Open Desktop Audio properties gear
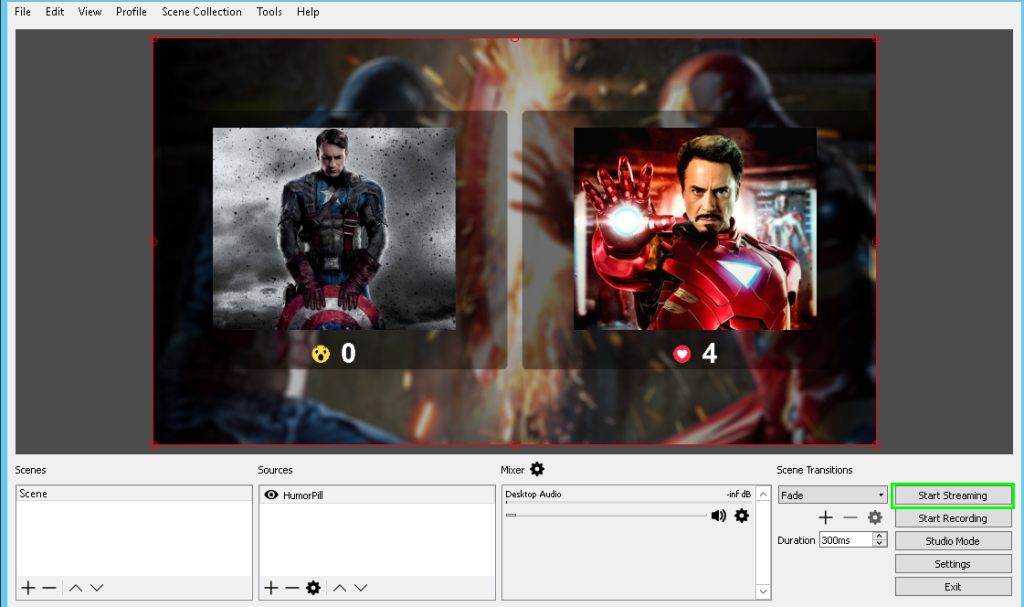The height and width of the screenshot is (607, 1024). (x=741, y=516)
